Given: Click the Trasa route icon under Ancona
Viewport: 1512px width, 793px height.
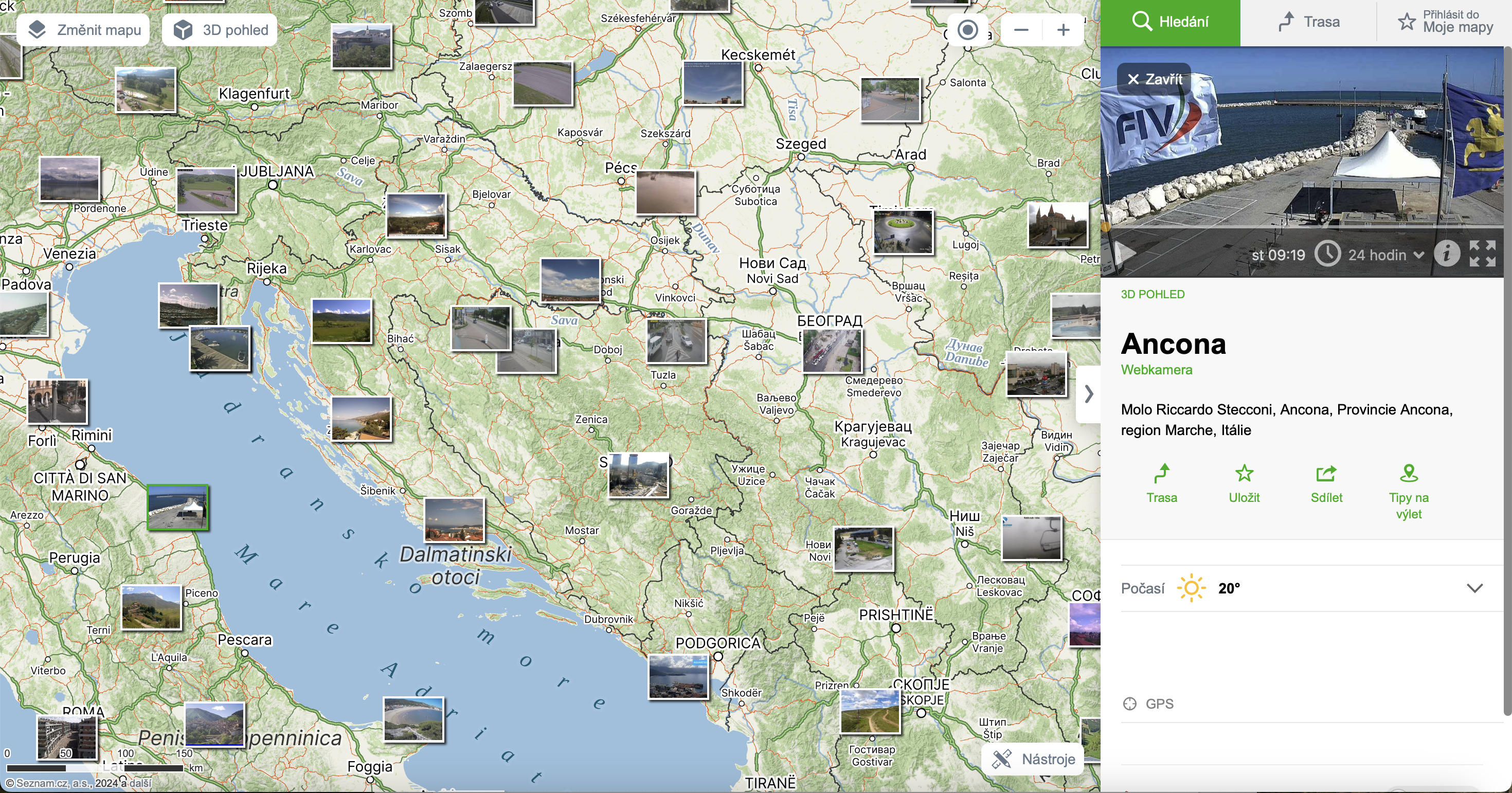Looking at the screenshot, I should click(1162, 473).
